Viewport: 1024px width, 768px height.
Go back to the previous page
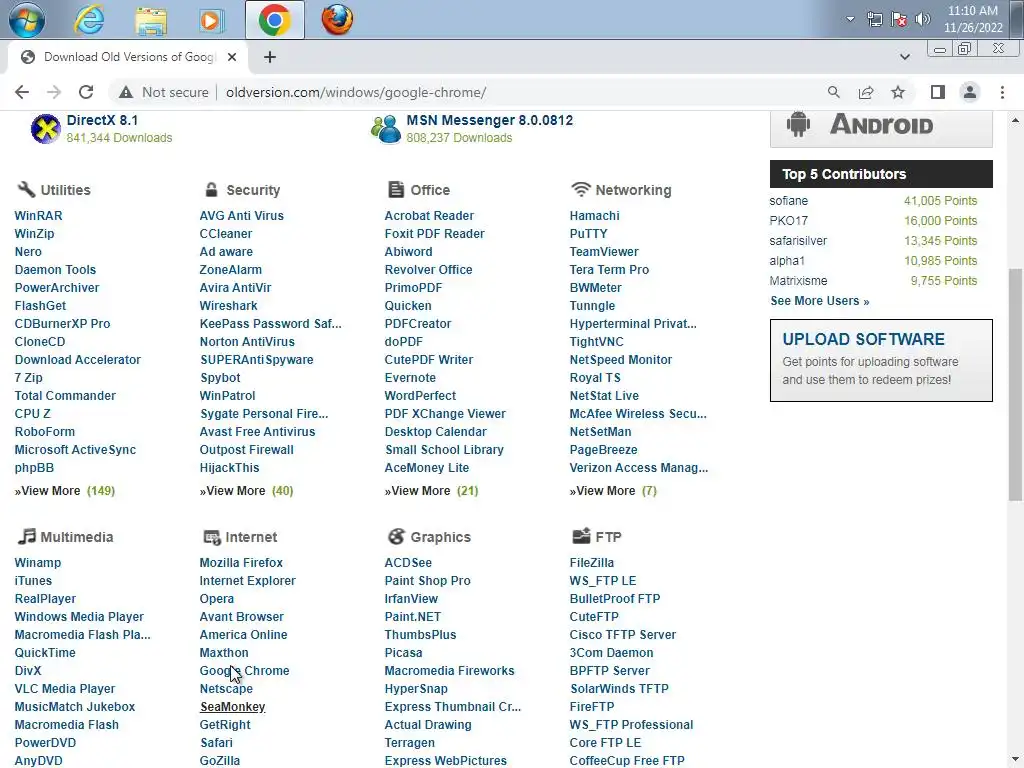coord(22,92)
